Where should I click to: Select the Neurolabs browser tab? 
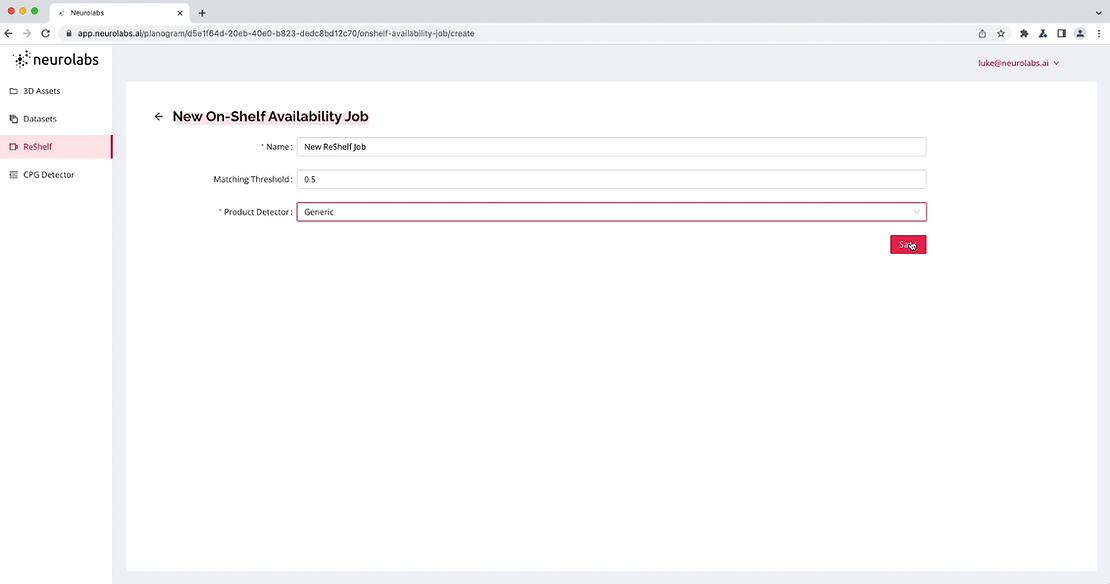(x=119, y=13)
